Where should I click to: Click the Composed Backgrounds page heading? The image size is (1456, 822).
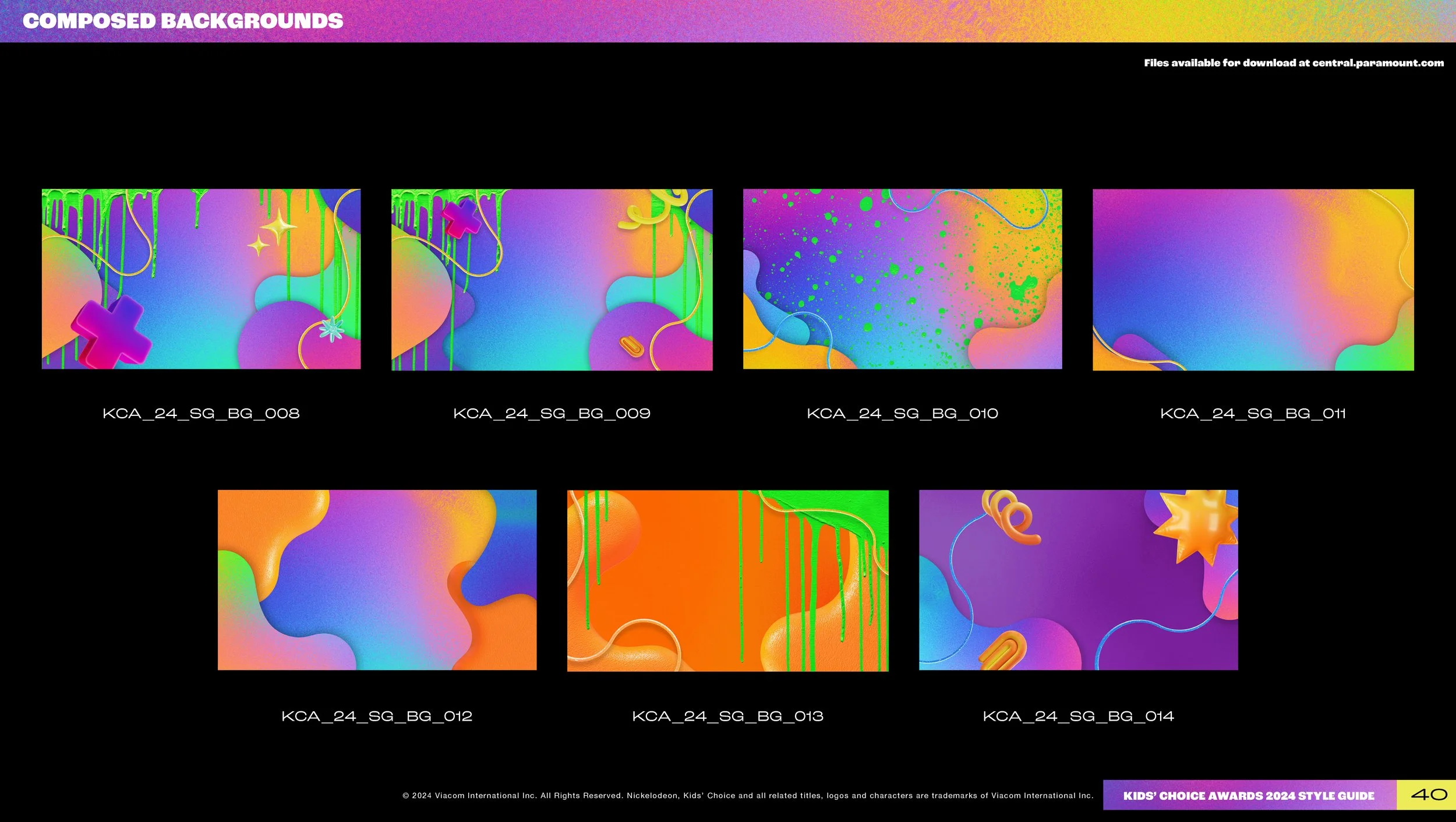coord(183,21)
